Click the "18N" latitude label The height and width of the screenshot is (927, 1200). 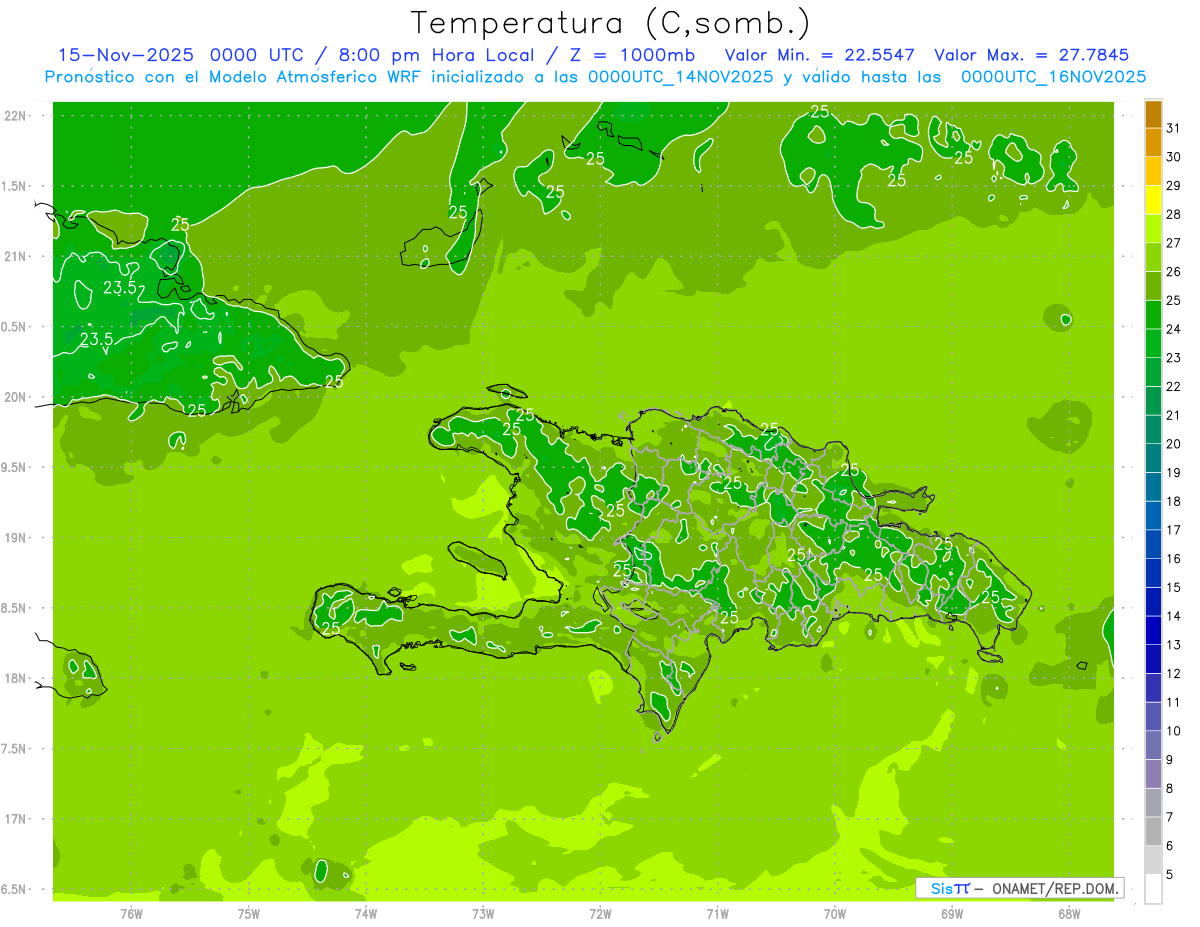pyautogui.click(x=14, y=678)
